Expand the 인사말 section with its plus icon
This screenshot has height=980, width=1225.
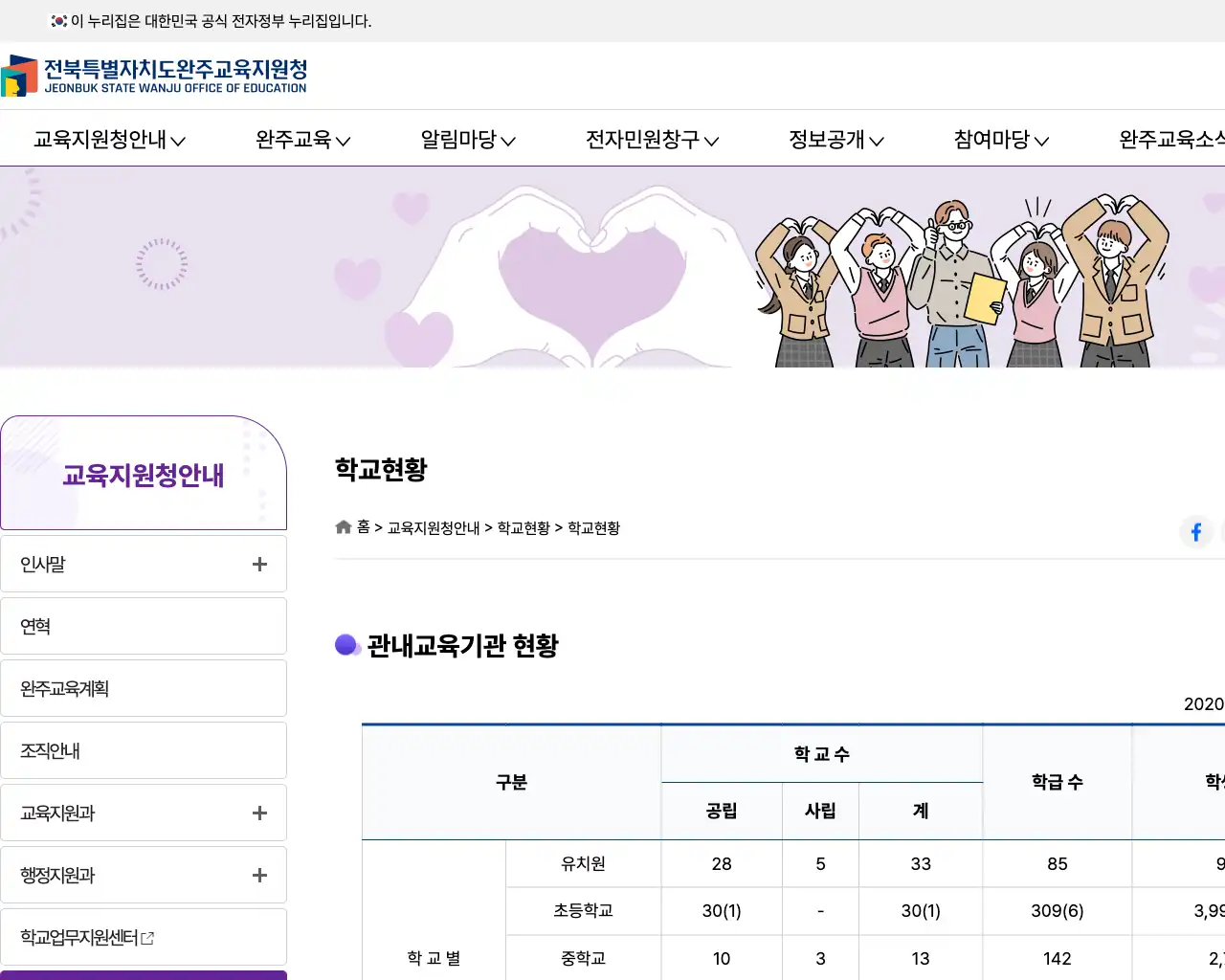point(258,564)
